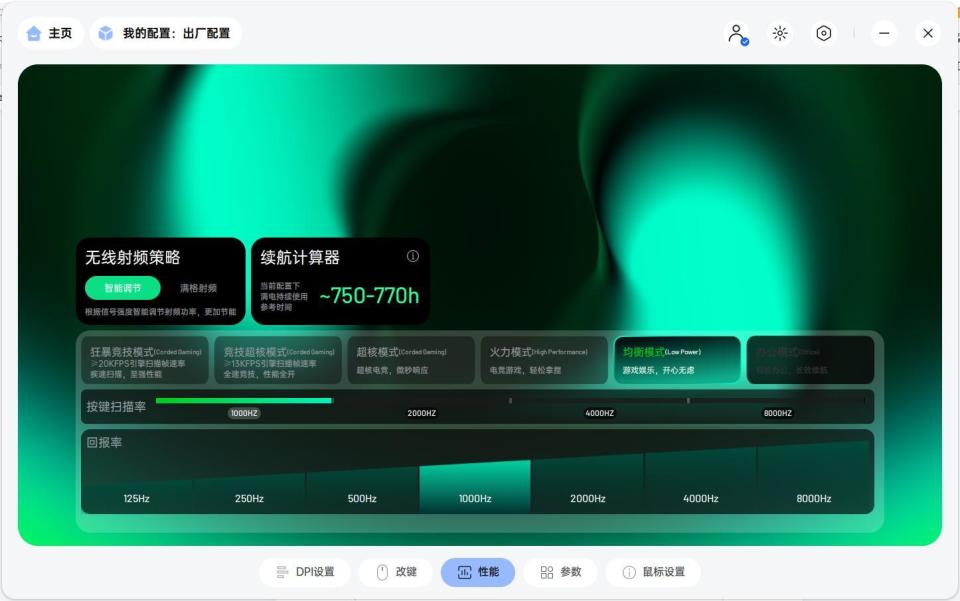Open the app settings gear icon

point(821,32)
